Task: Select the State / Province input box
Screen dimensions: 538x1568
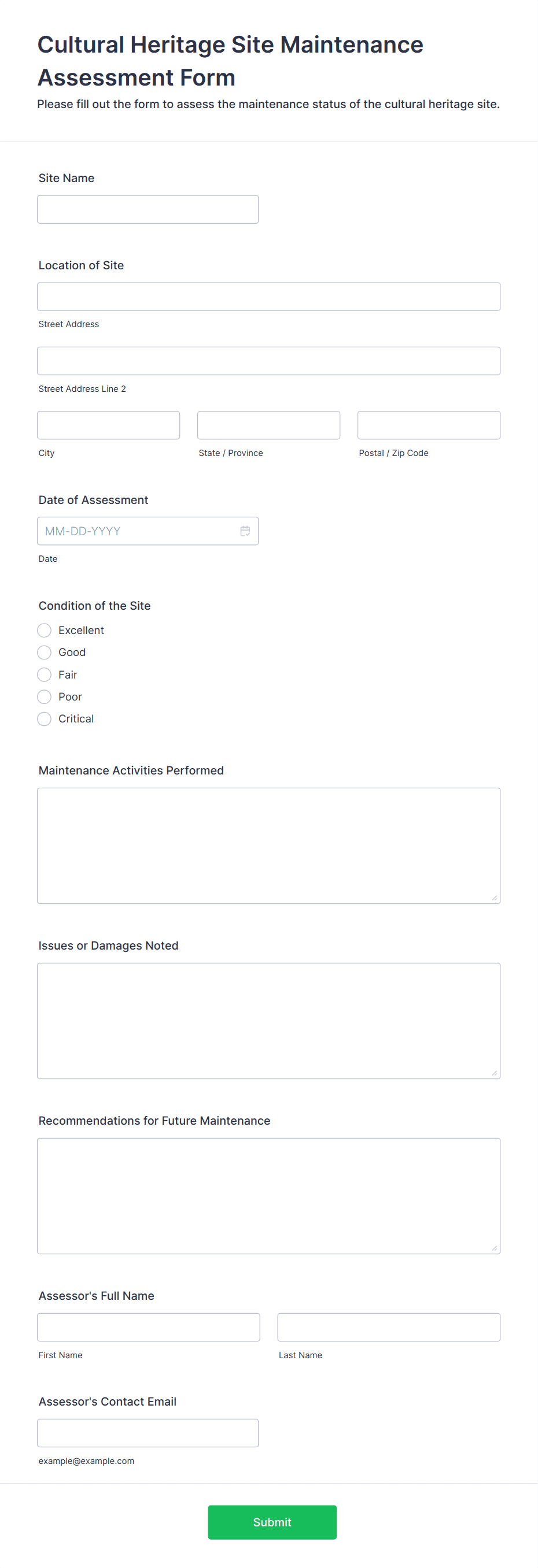Action: 268,425
